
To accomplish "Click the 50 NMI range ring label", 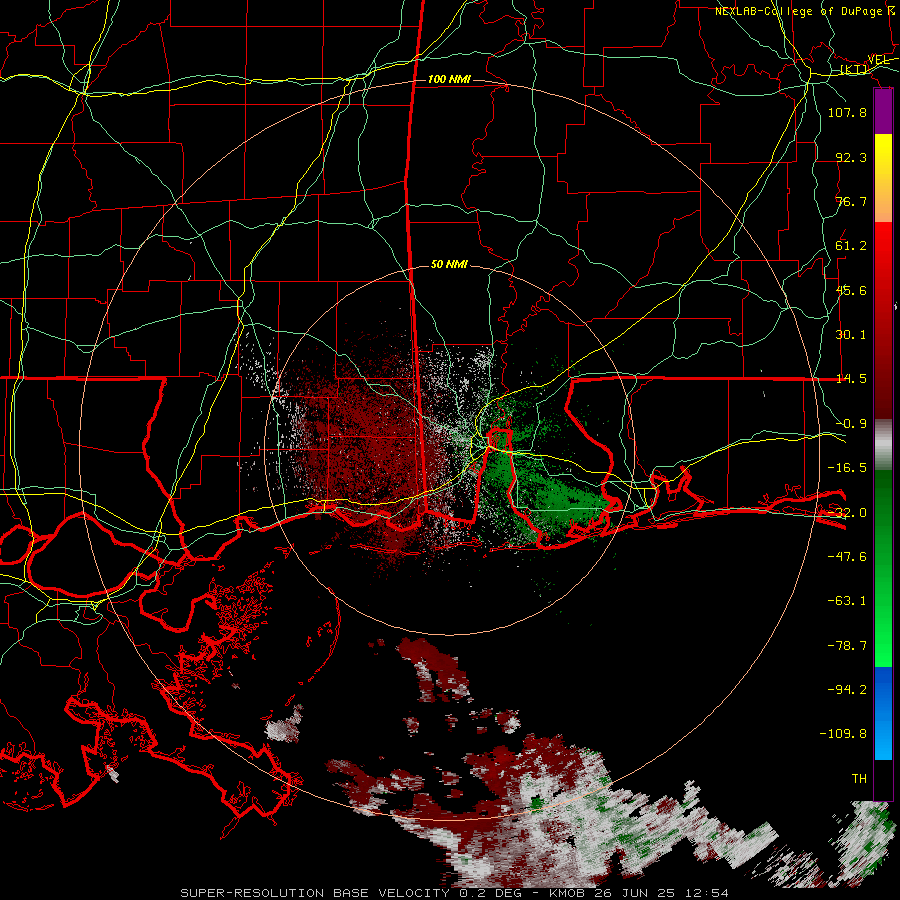I will tap(449, 265).
